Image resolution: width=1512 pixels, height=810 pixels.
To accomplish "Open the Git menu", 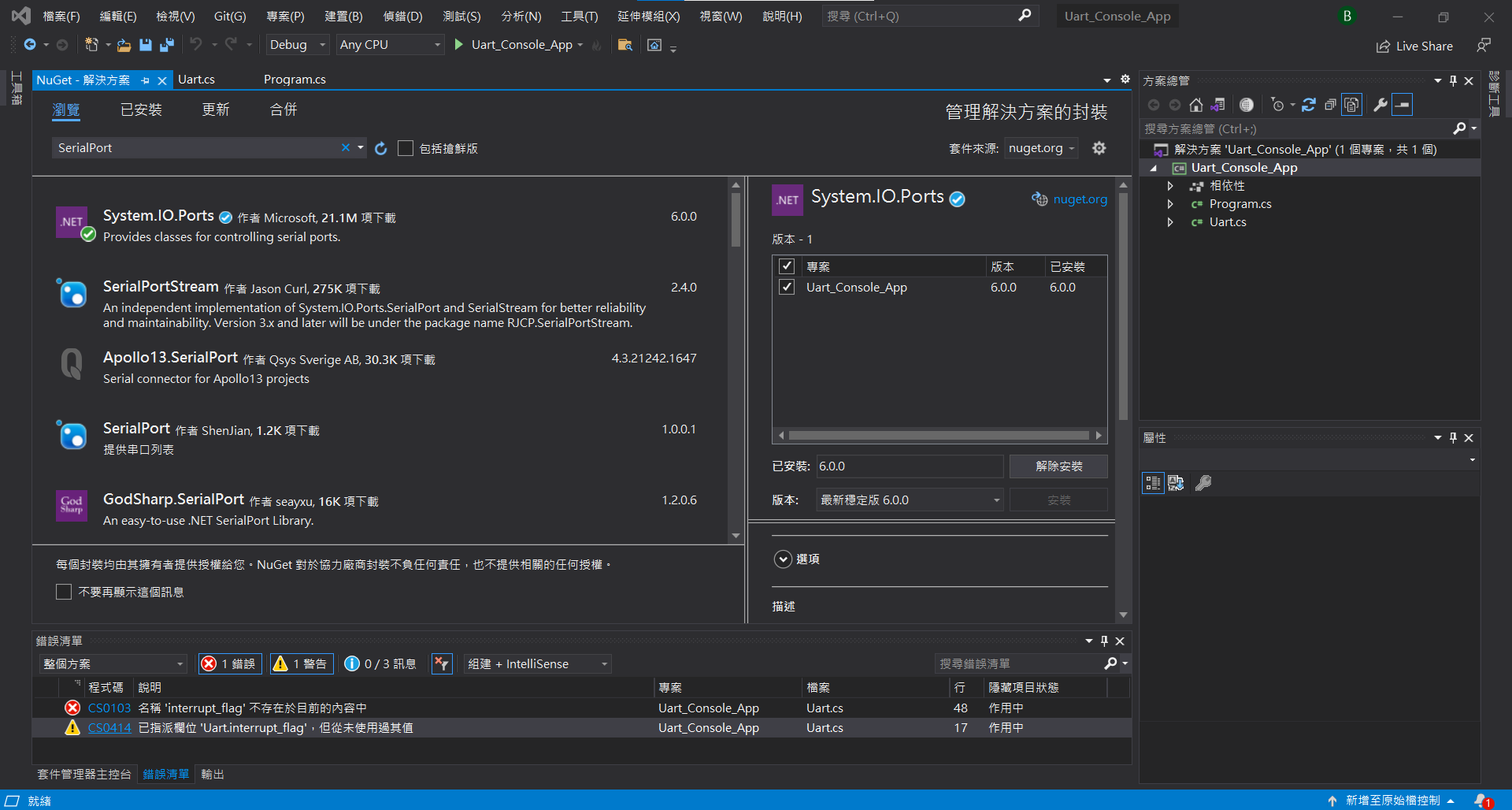I will (230, 16).
